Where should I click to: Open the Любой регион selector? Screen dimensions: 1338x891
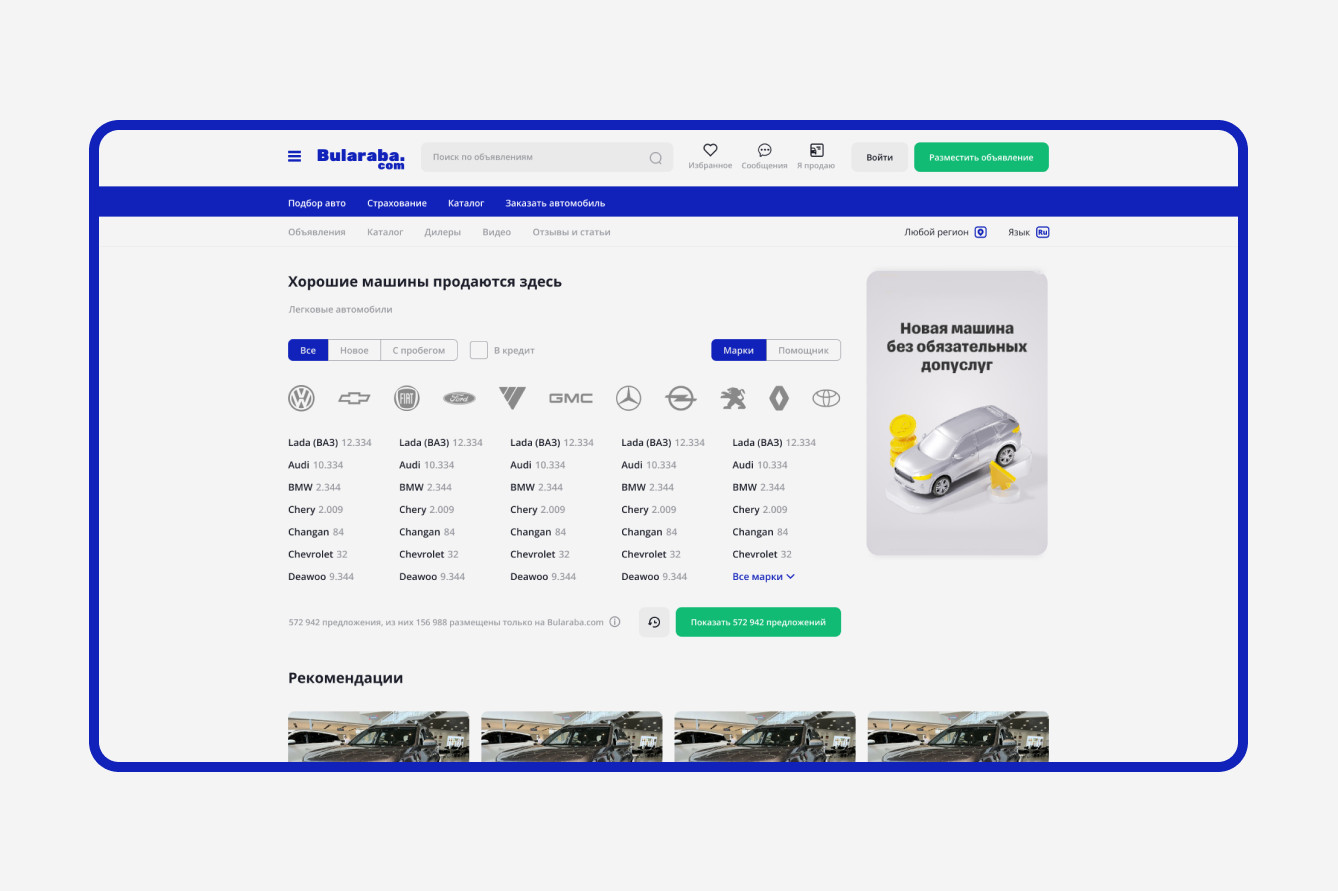(945, 232)
